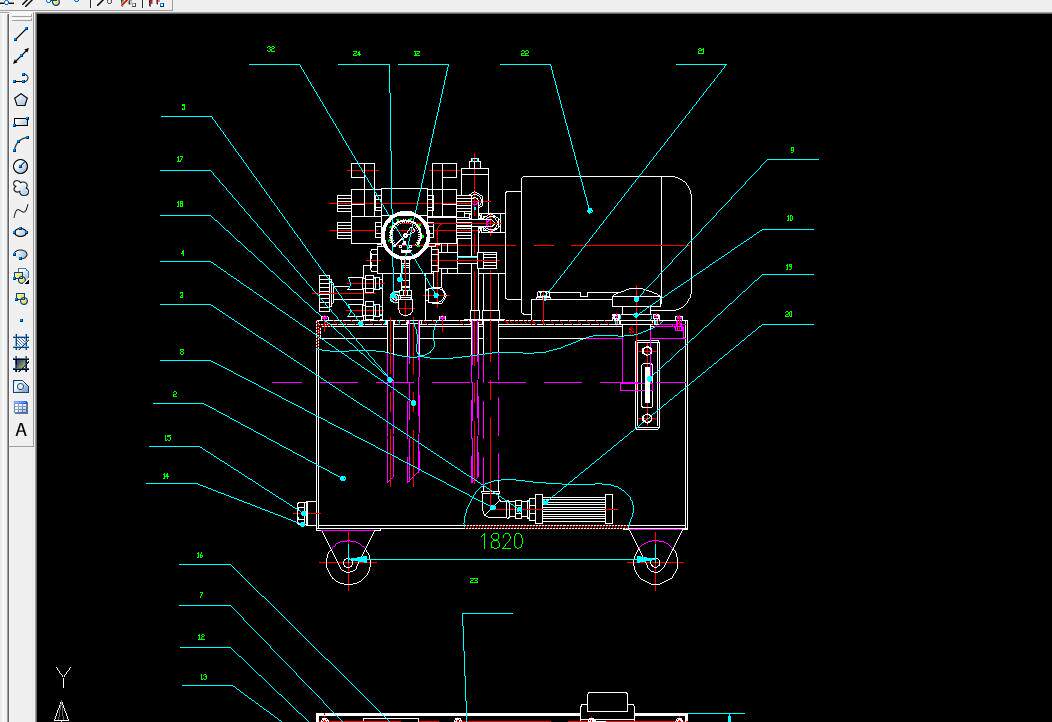
Task: Select part label 18 on the left
Action: point(180,204)
